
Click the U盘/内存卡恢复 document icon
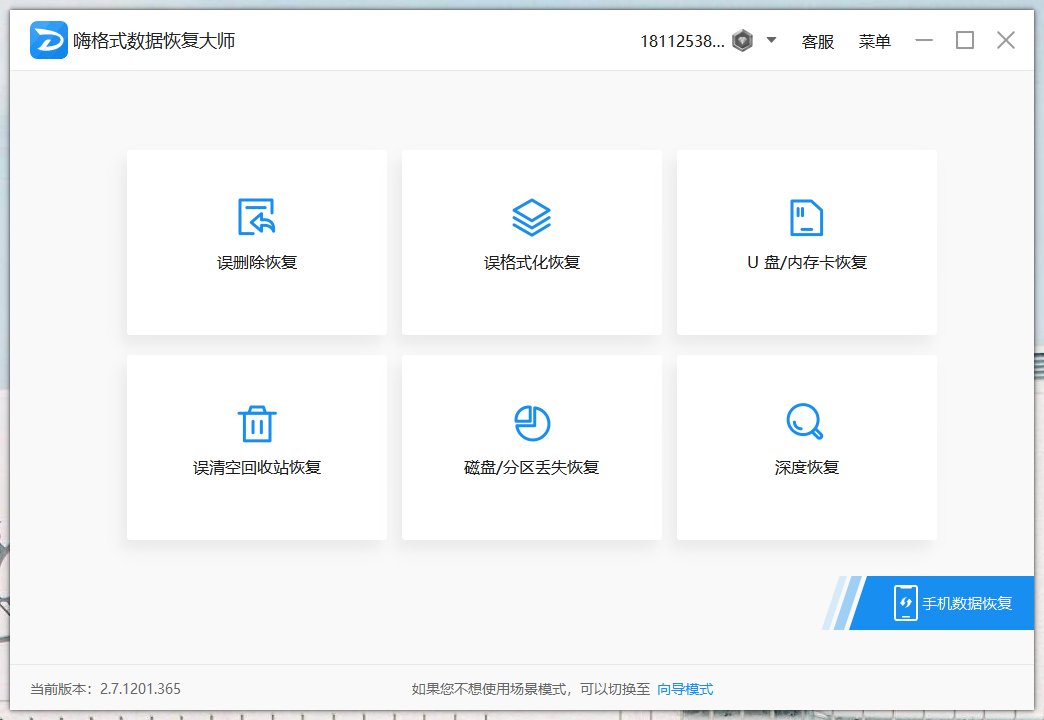[806, 216]
